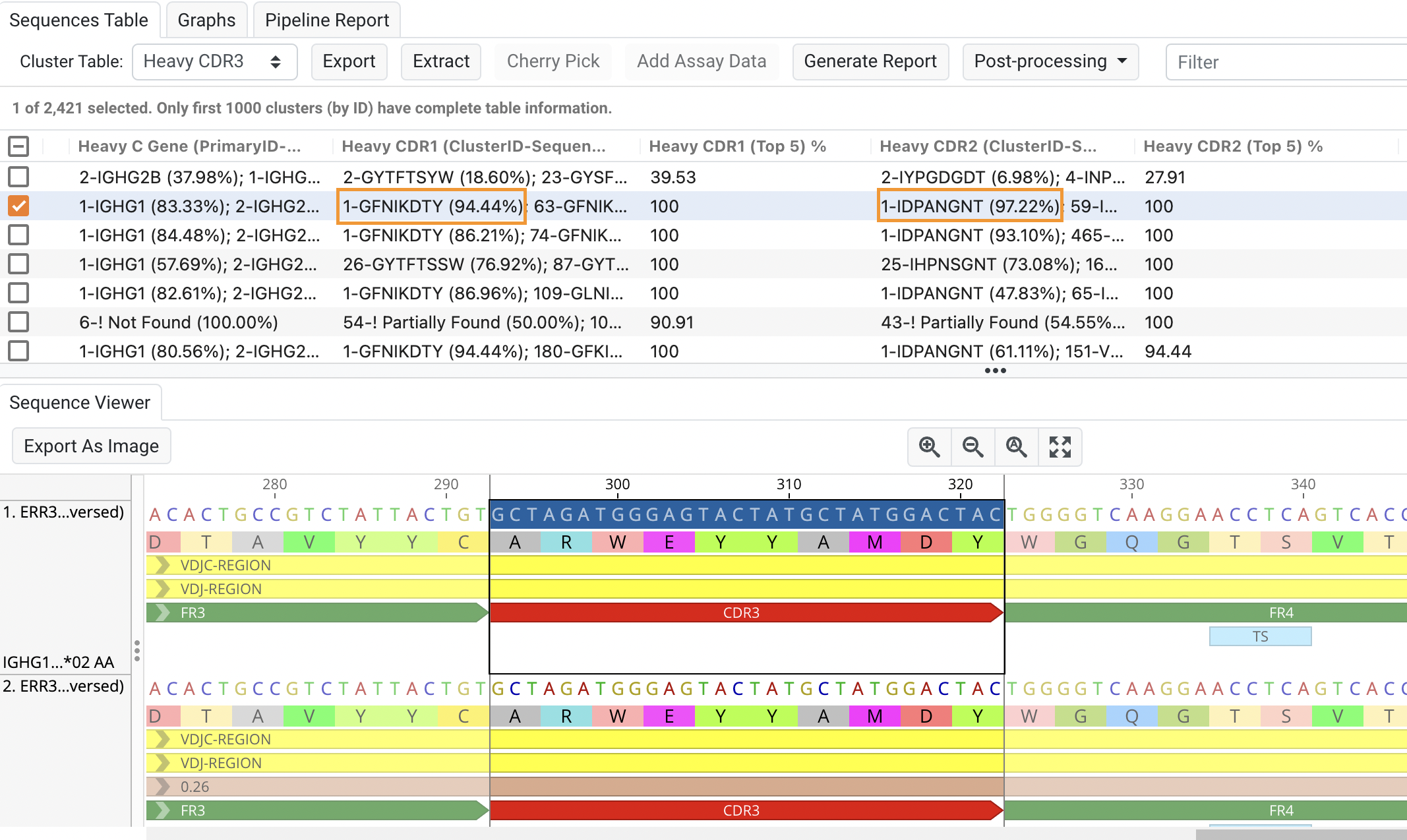The image size is (1407, 840).
Task: Click the vertical dots splitter beside sequence names
Action: point(136,651)
